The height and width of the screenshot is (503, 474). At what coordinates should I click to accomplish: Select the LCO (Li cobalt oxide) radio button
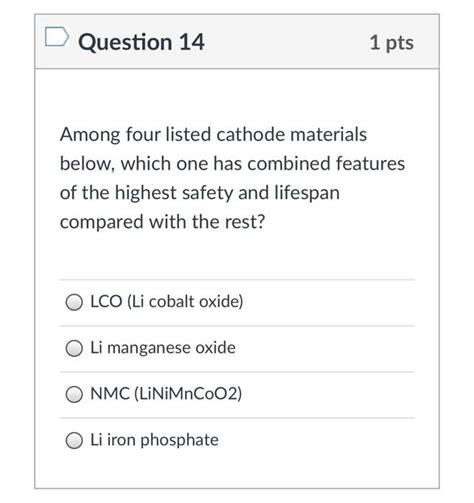[x=74, y=302]
